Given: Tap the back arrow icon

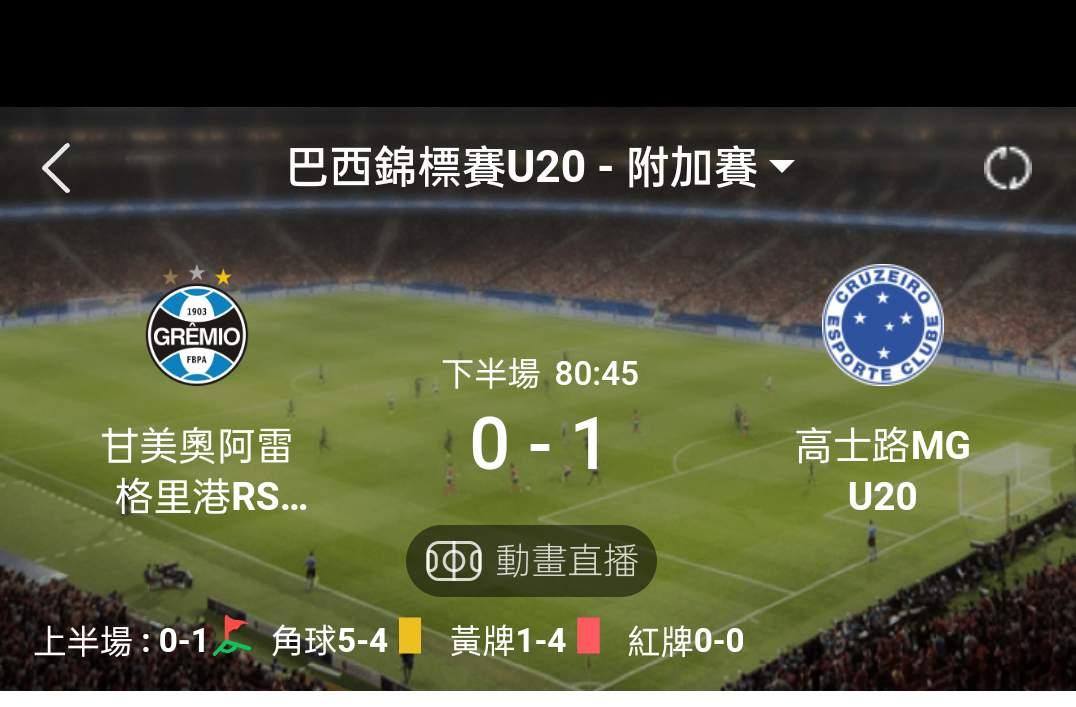Looking at the screenshot, I should pos(56,168).
